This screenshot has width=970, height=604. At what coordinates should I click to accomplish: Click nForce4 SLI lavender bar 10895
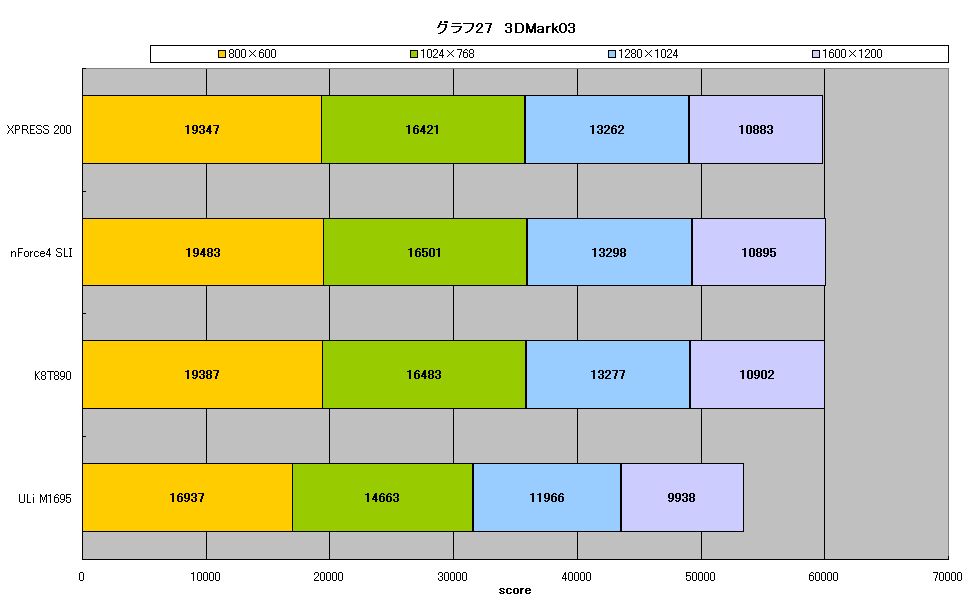(x=758, y=252)
